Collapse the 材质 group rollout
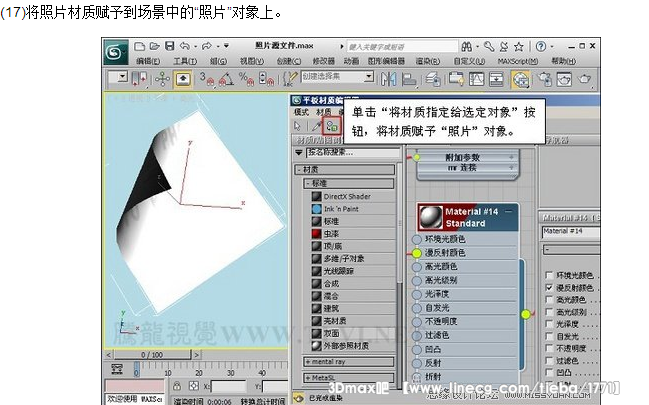The height and width of the screenshot is (405, 649). (x=345, y=169)
